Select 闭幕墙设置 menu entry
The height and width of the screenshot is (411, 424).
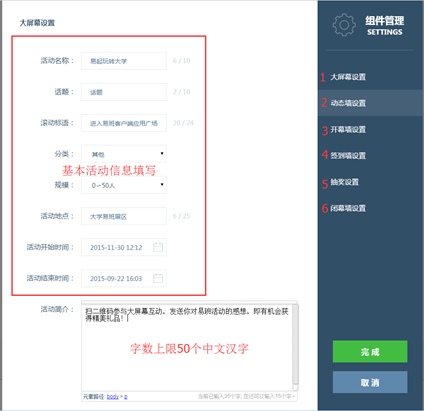(x=370, y=208)
